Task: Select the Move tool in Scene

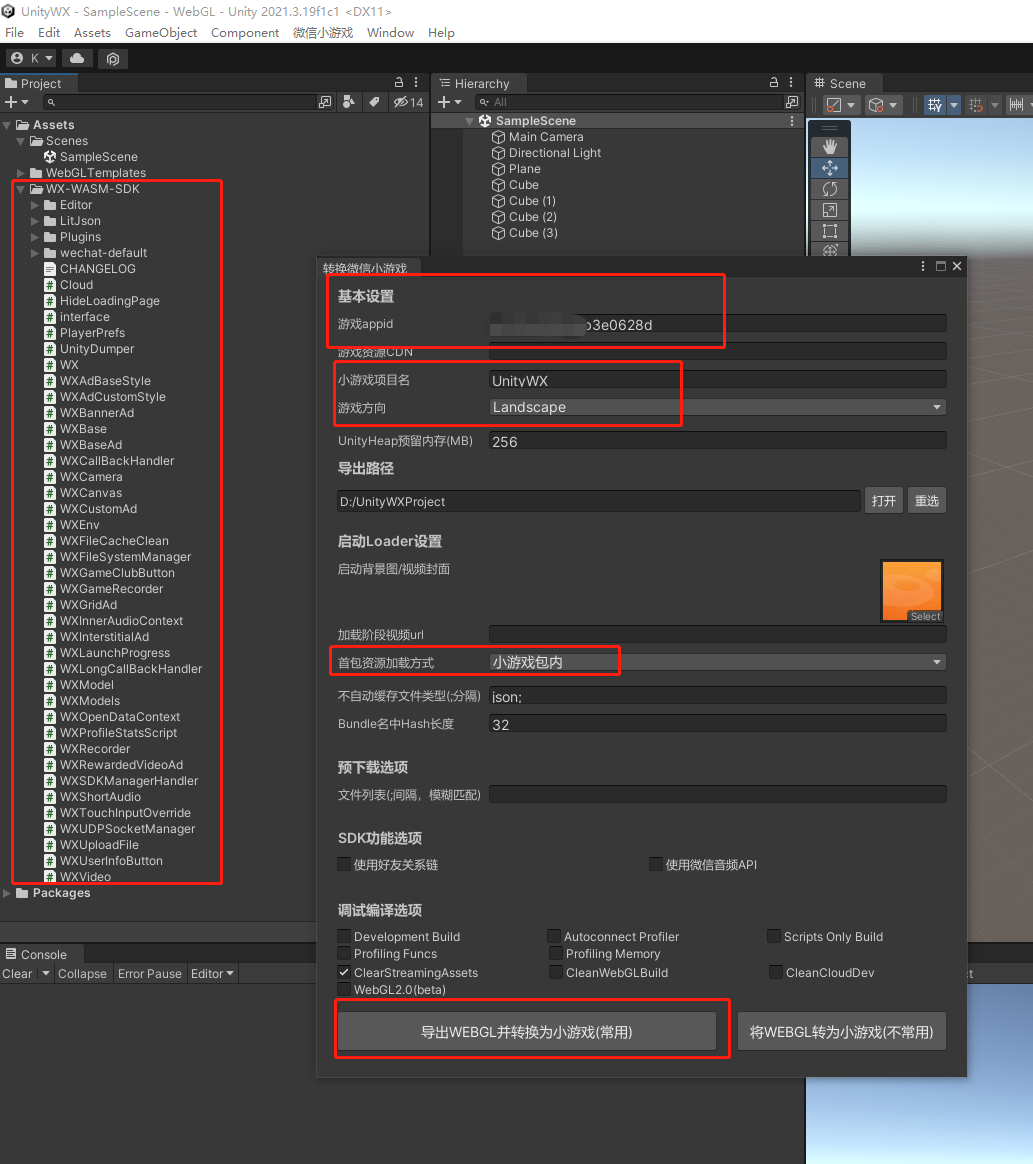Action: tap(830, 168)
